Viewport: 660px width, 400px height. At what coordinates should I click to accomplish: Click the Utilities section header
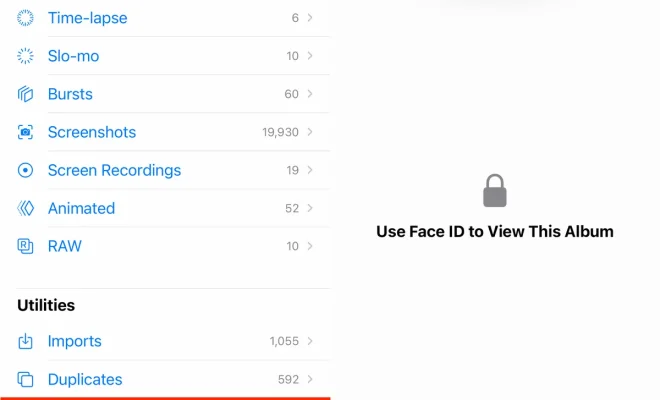[x=46, y=305]
